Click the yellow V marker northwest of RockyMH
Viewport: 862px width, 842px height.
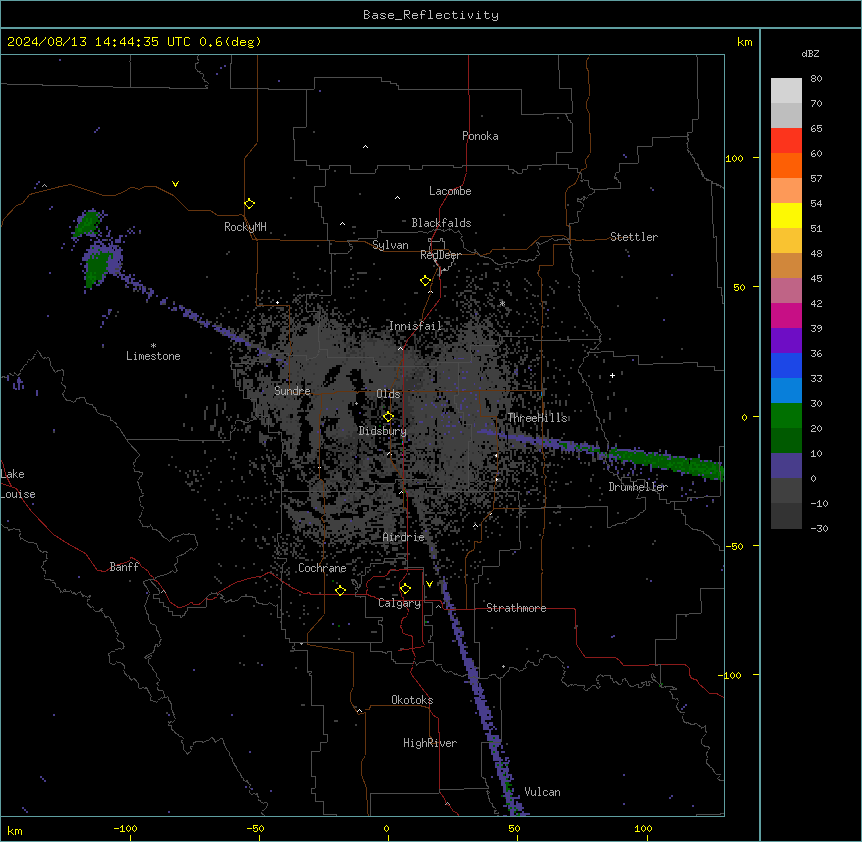pyautogui.click(x=175, y=184)
